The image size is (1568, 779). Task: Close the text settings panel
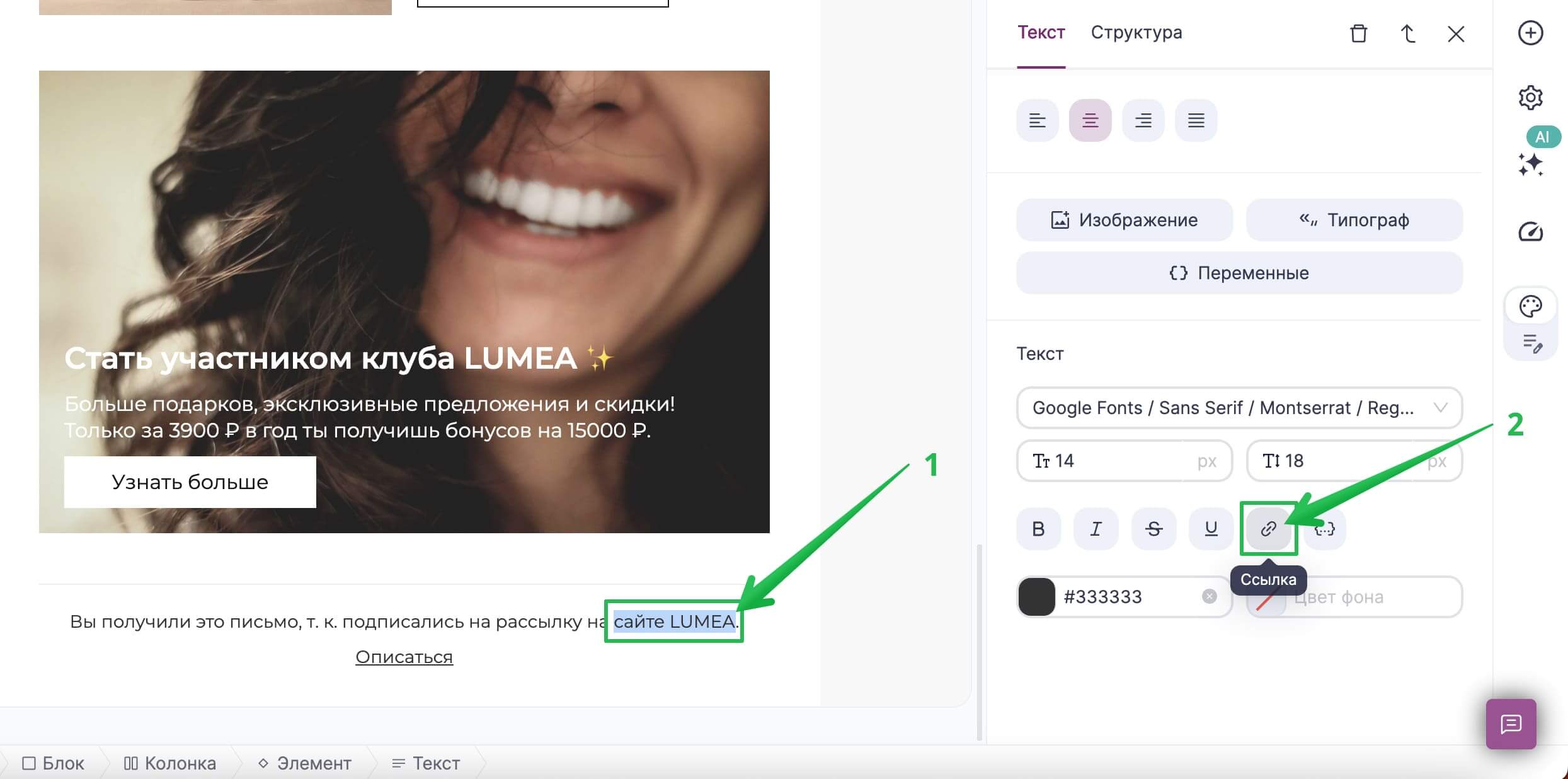pyautogui.click(x=1456, y=33)
